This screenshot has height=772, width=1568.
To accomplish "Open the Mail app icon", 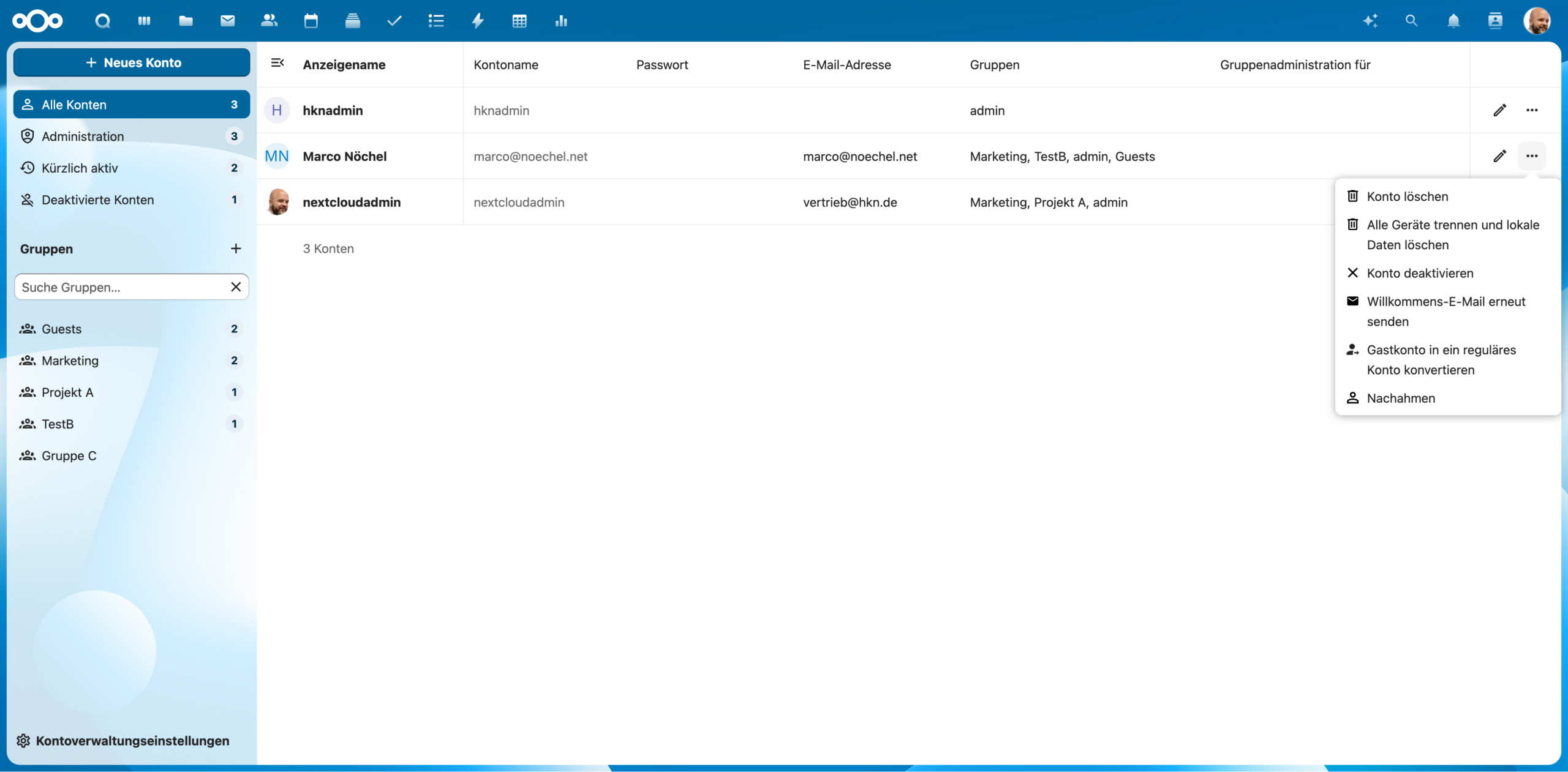I will [227, 21].
